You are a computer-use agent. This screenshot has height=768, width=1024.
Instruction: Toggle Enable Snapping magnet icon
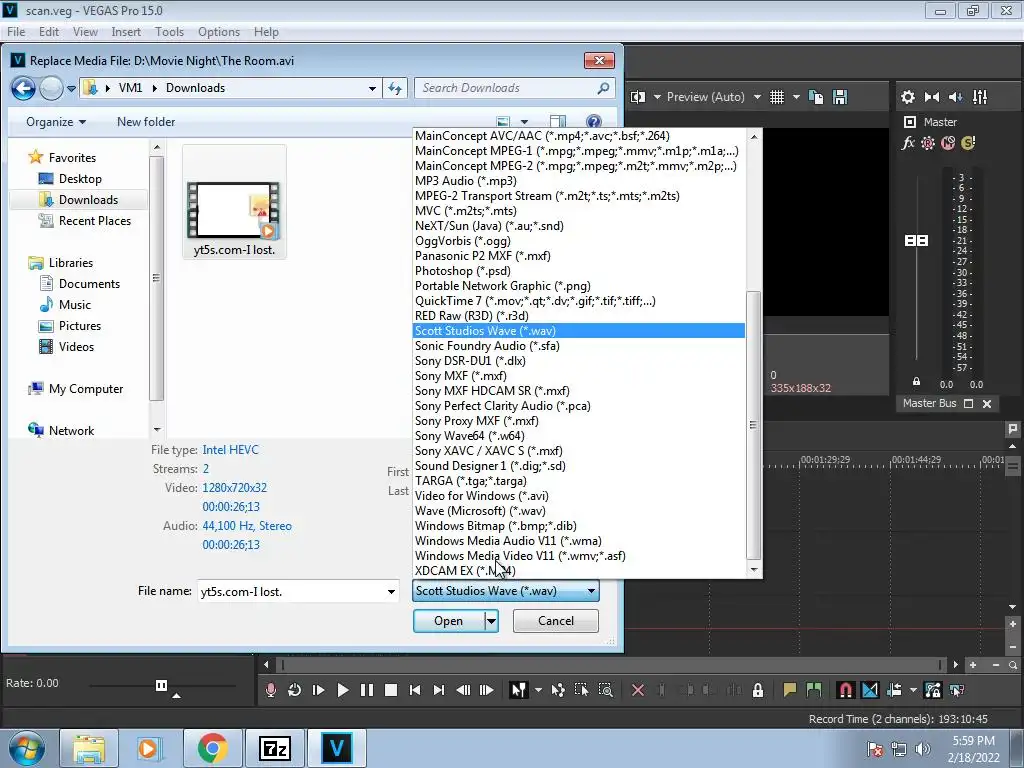tap(846, 690)
